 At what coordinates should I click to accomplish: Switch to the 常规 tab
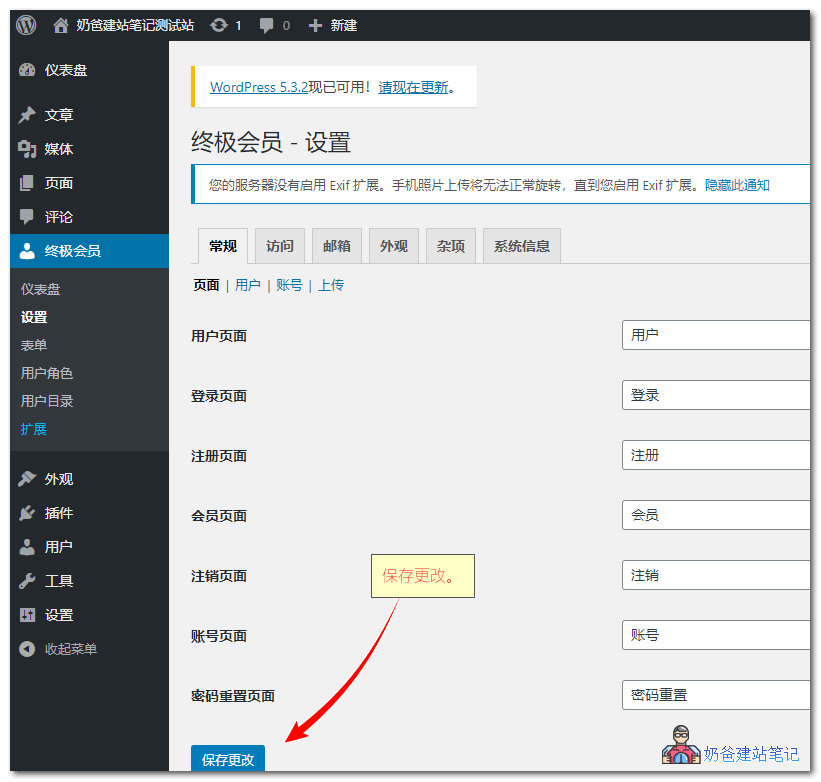[223, 246]
